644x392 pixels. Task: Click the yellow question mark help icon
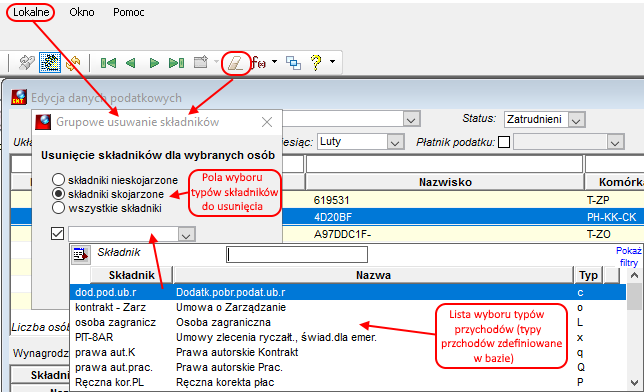coord(316,62)
